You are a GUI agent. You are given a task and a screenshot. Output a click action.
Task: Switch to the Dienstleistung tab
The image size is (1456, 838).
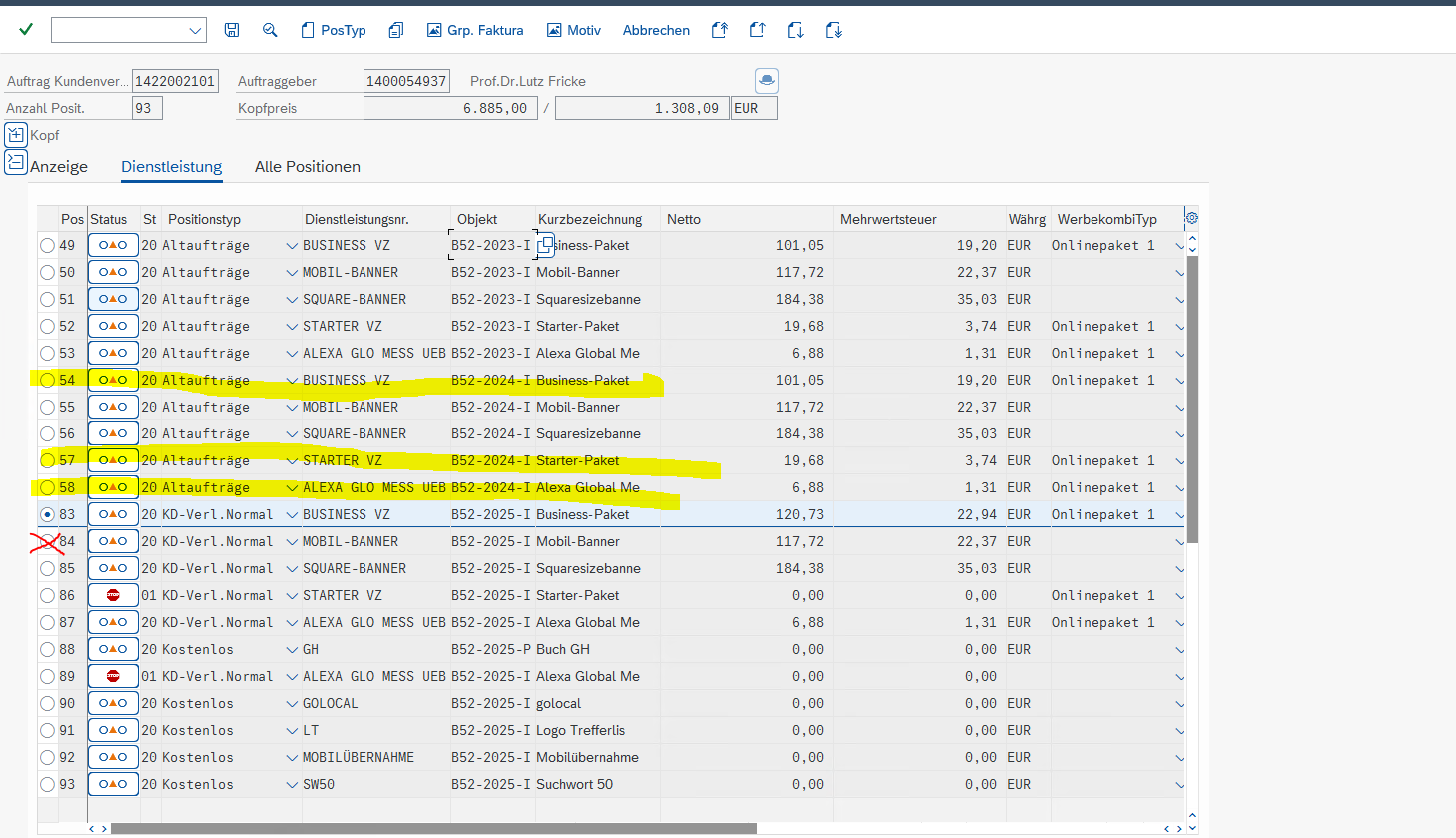pos(172,166)
